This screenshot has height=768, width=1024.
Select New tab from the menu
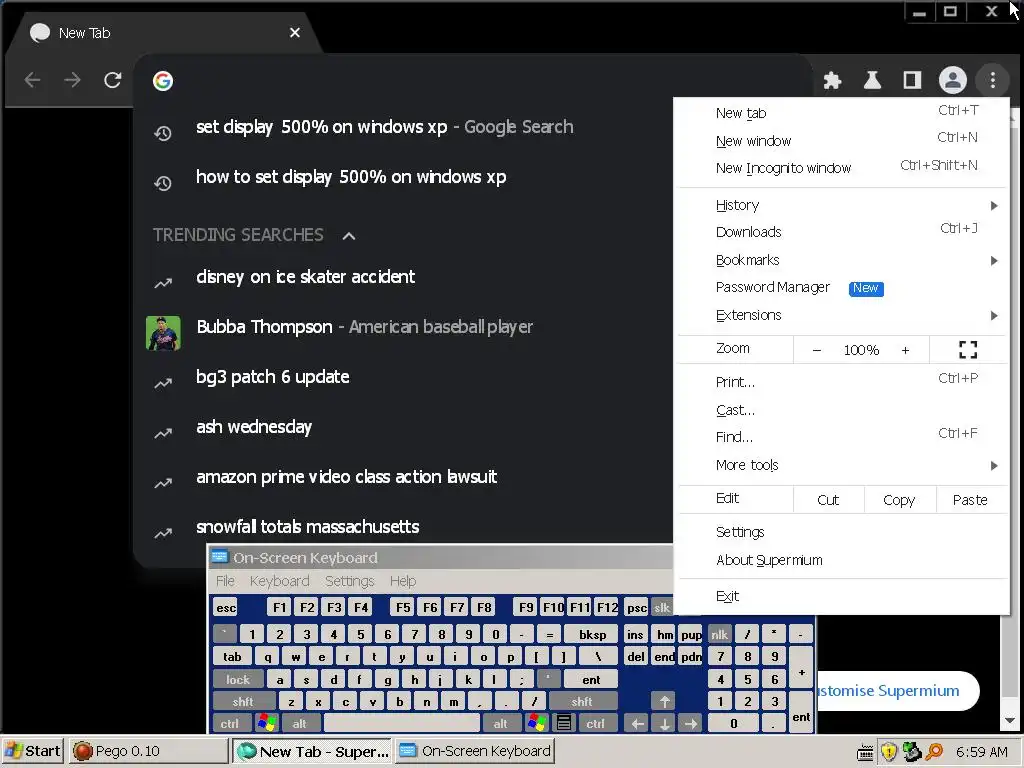[x=842, y=112]
